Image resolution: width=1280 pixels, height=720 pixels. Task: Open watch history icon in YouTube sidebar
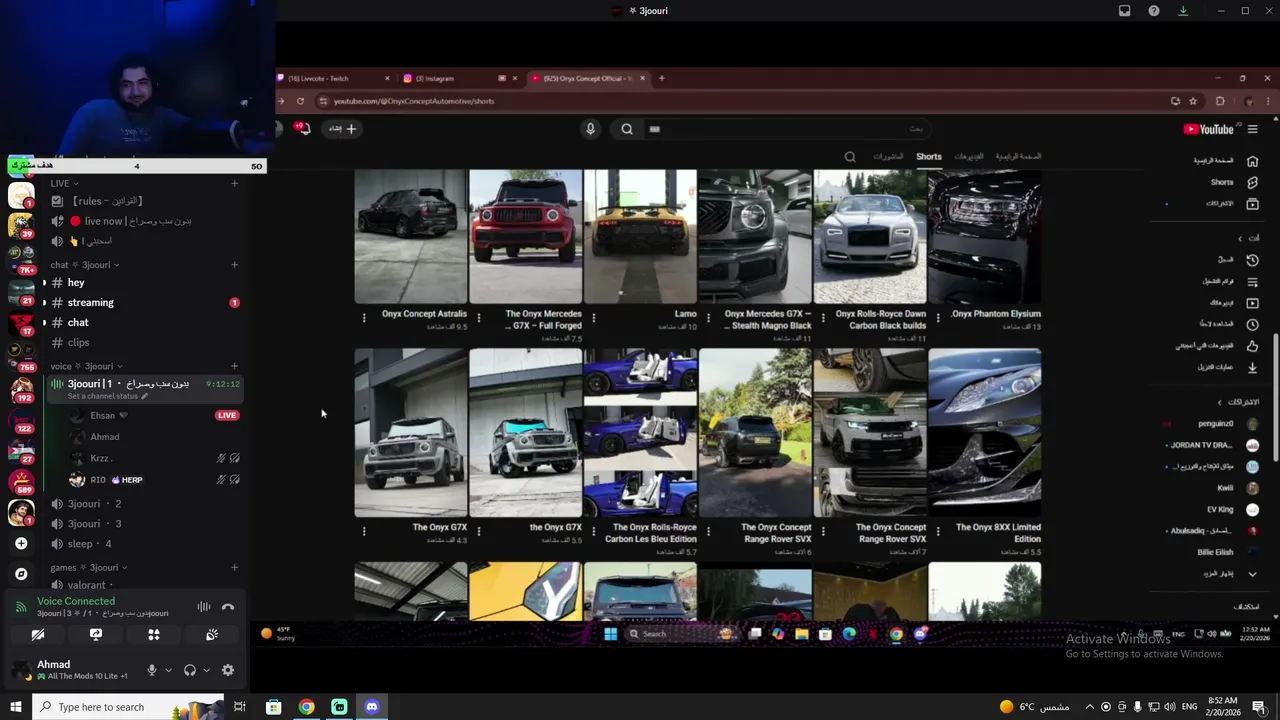point(1252,260)
